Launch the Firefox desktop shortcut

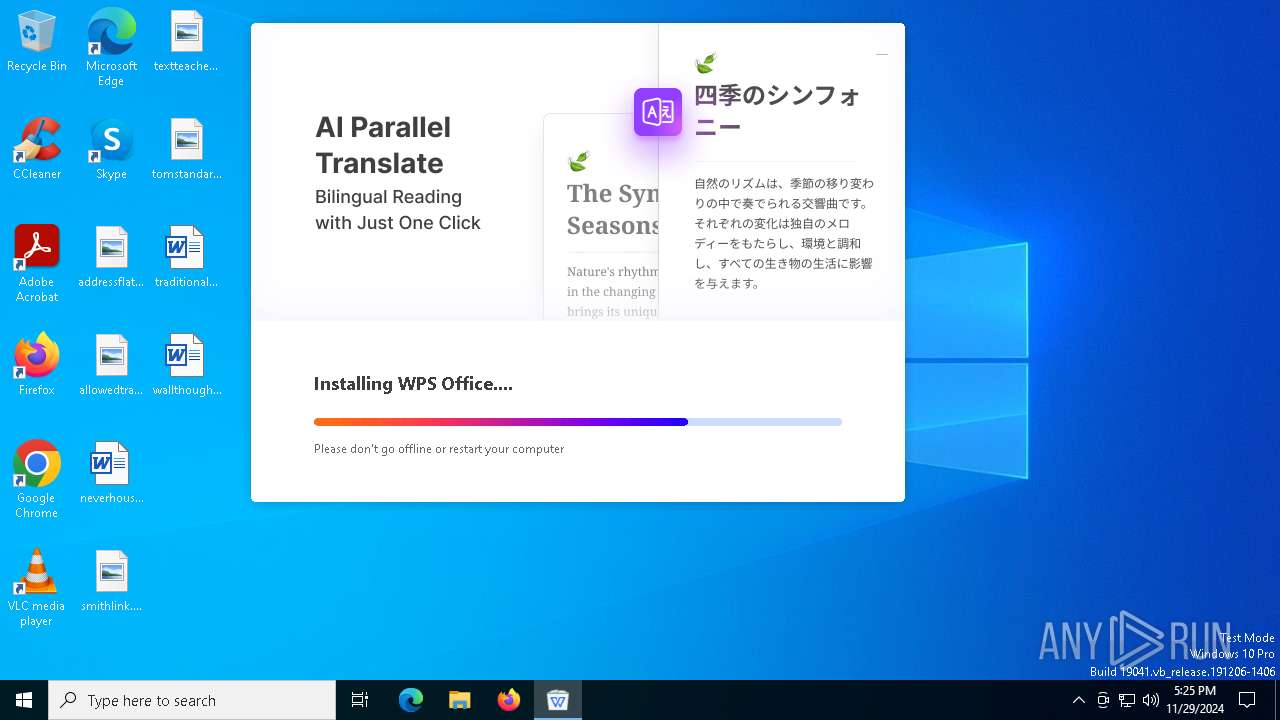tap(37, 365)
